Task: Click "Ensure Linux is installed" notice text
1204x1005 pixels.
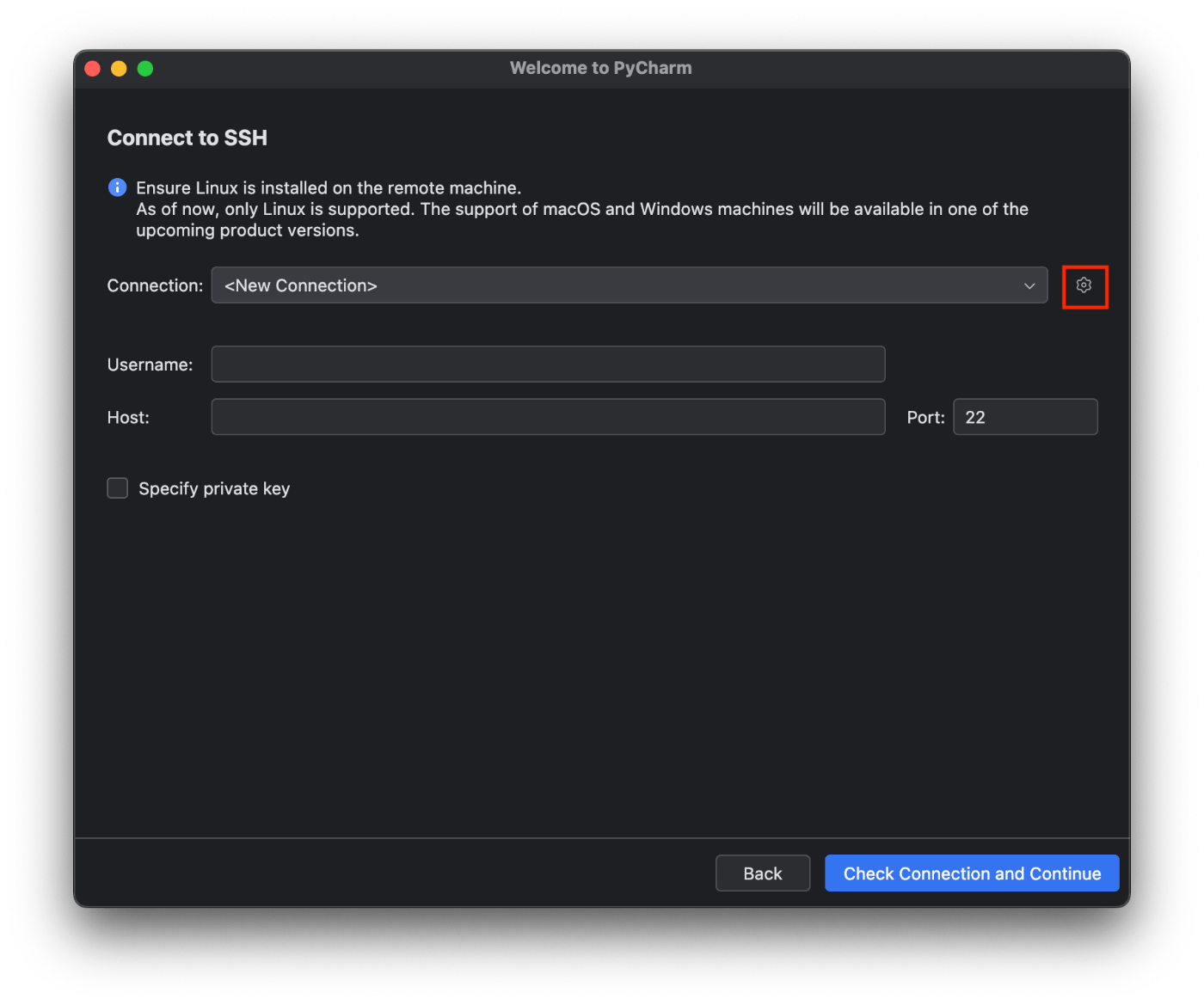Action: coord(329,187)
